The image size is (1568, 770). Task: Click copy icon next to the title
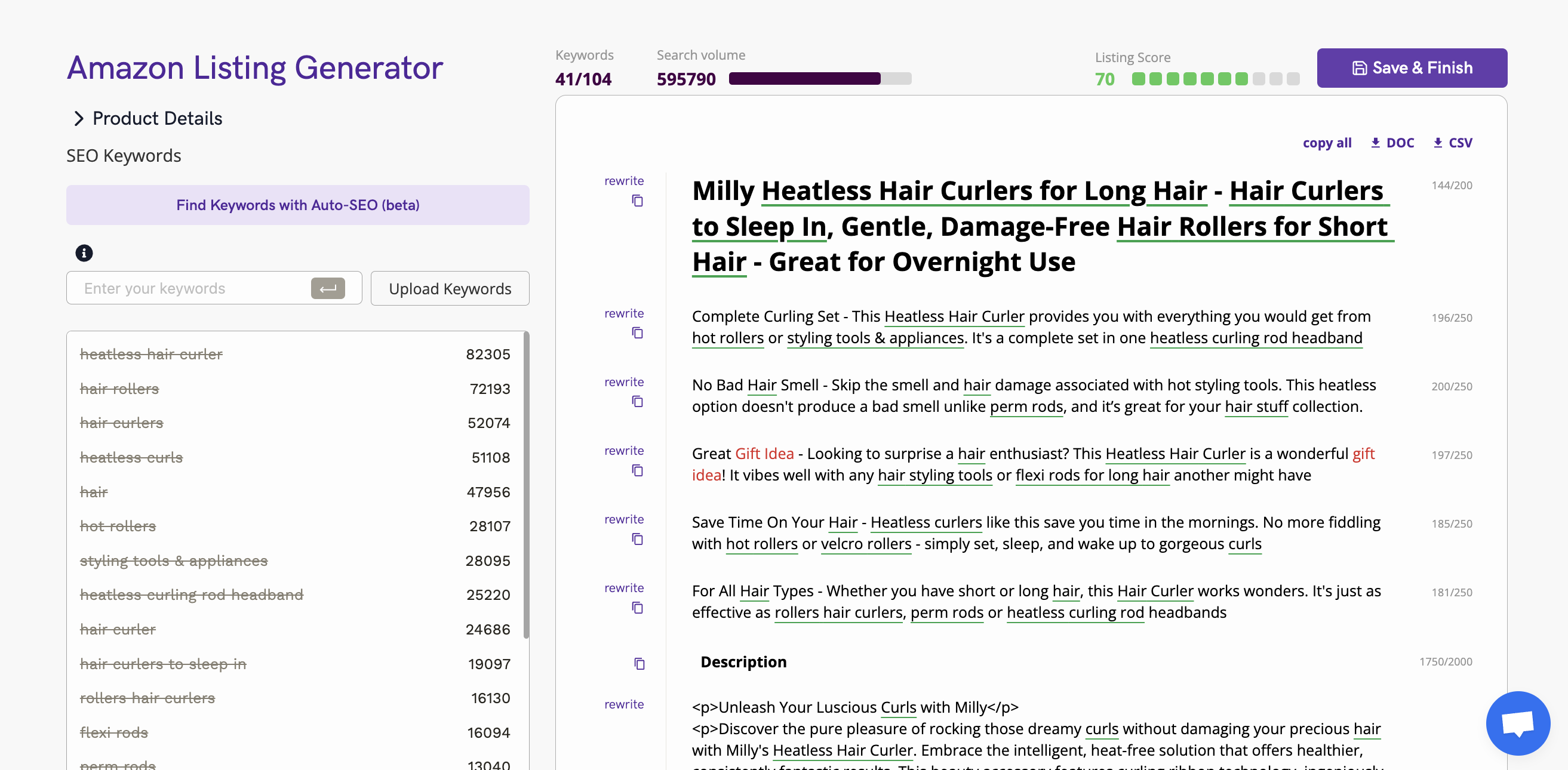(x=637, y=201)
